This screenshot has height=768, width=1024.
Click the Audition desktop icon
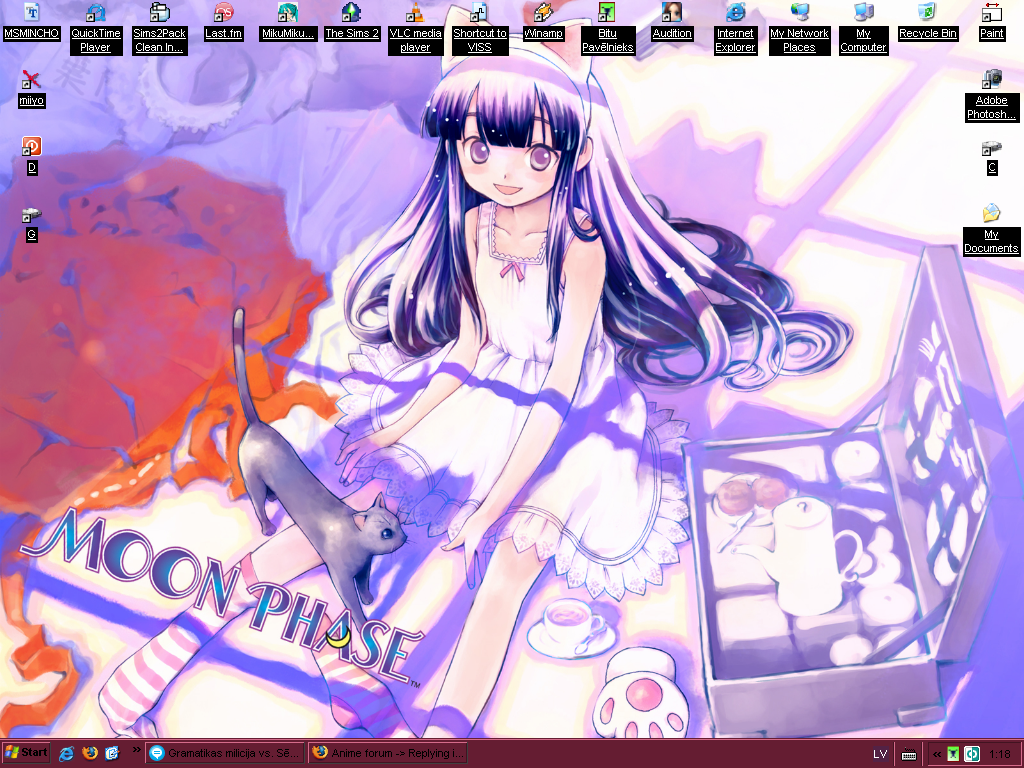(671, 22)
